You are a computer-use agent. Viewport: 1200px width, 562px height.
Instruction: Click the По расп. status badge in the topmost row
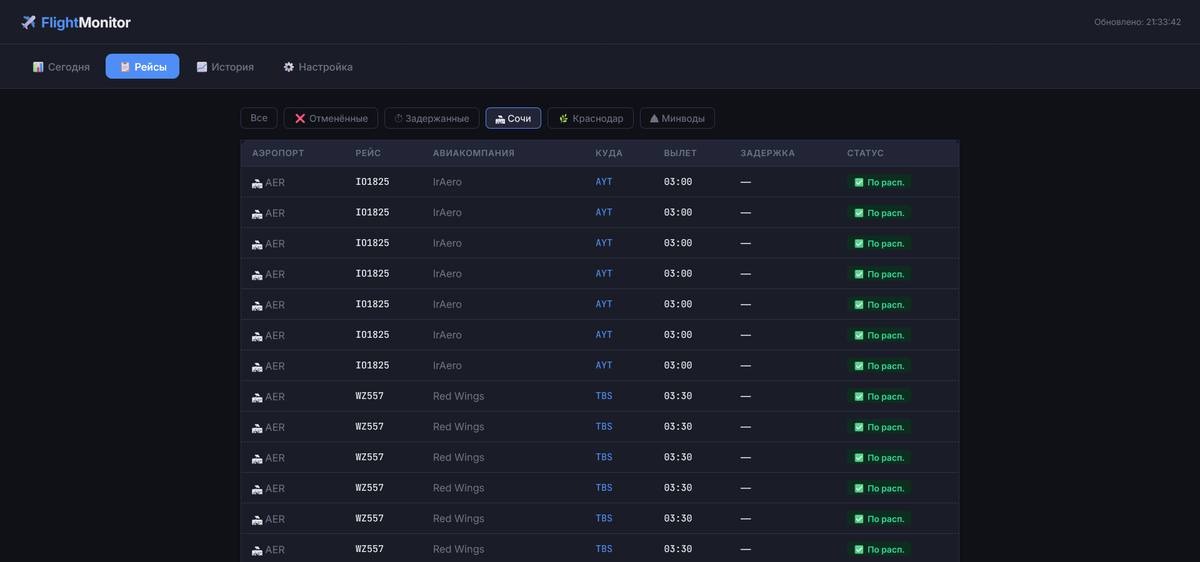pyautogui.click(x=879, y=182)
